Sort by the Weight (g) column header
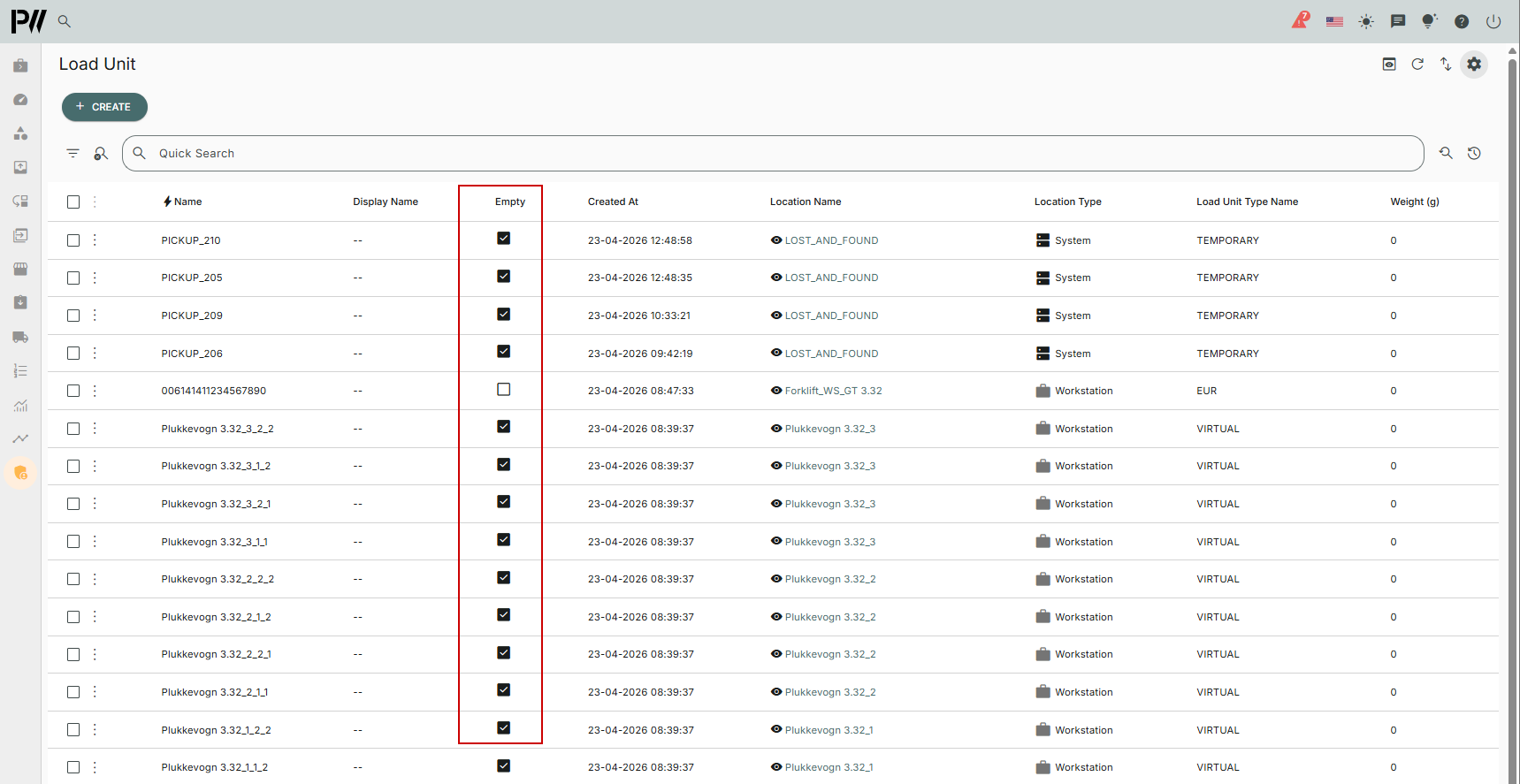Image resolution: width=1520 pixels, height=784 pixels. tap(1414, 202)
